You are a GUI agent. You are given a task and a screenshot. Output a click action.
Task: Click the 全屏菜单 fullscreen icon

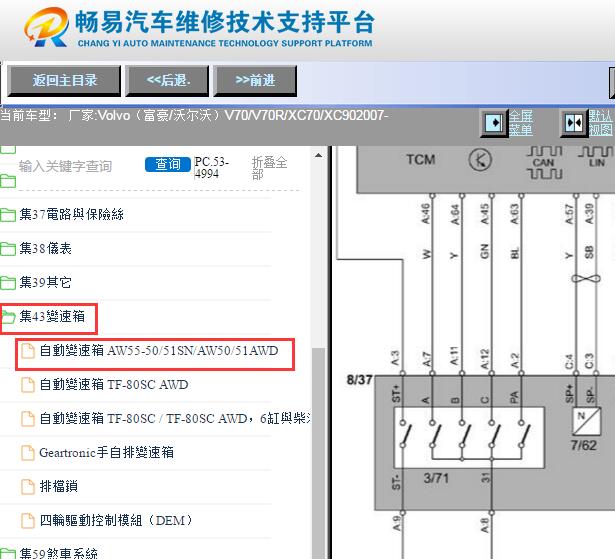pyautogui.click(x=494, y=123)
